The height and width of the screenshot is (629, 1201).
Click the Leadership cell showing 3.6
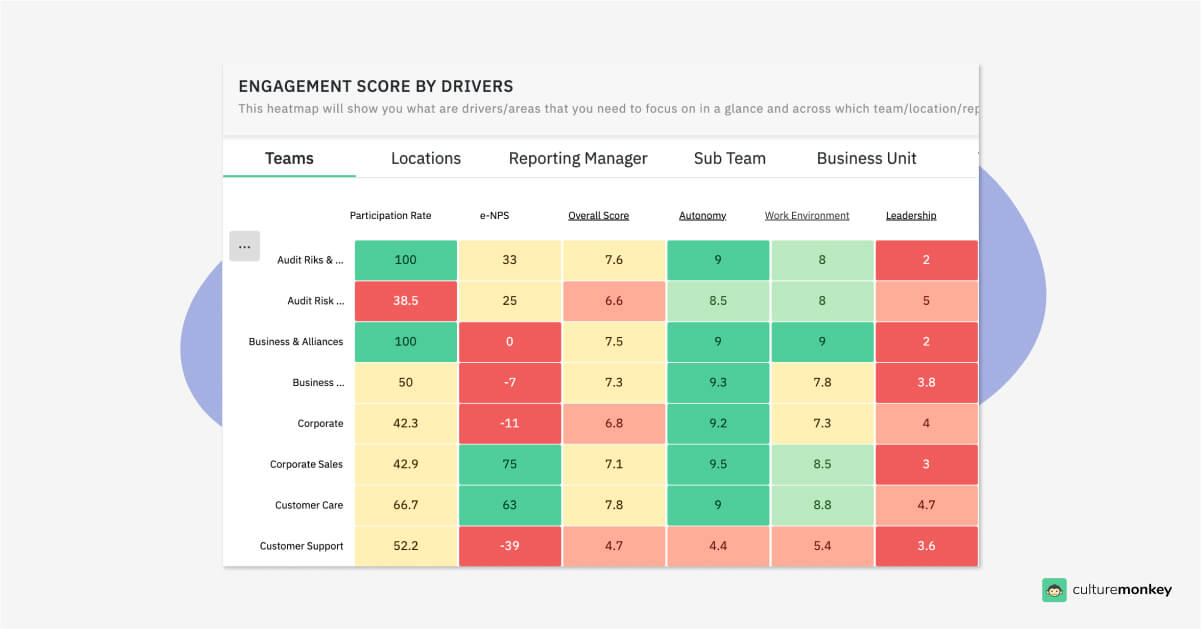click(926, 546)
